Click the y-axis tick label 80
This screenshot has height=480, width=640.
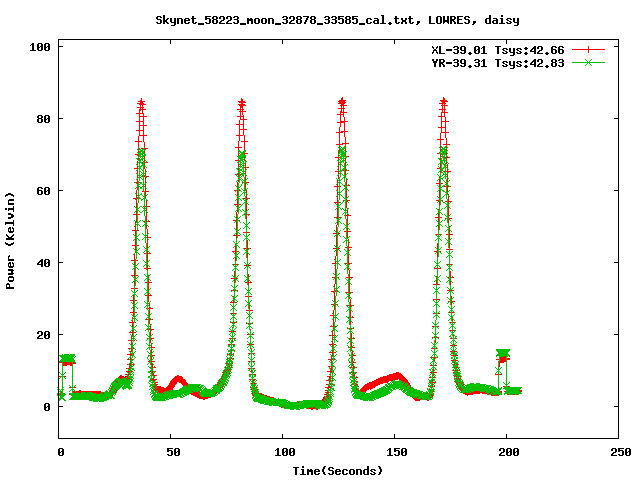[x=43, y=119]
